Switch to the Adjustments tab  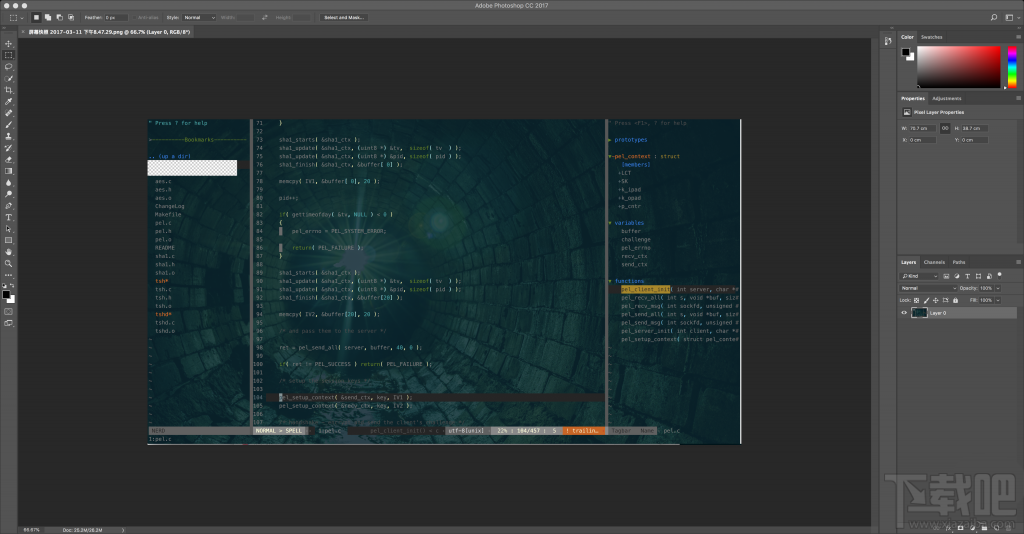click(947, 99)
